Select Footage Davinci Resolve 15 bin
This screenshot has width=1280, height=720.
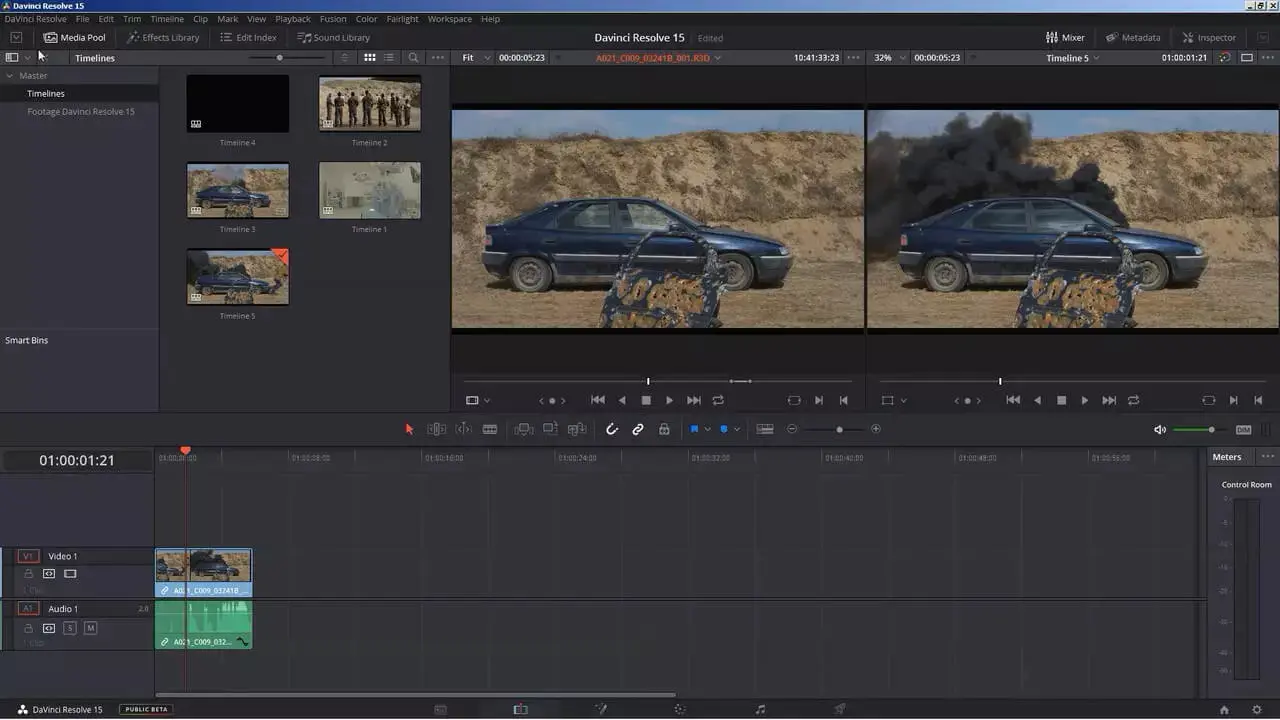[x=81, y=112]
